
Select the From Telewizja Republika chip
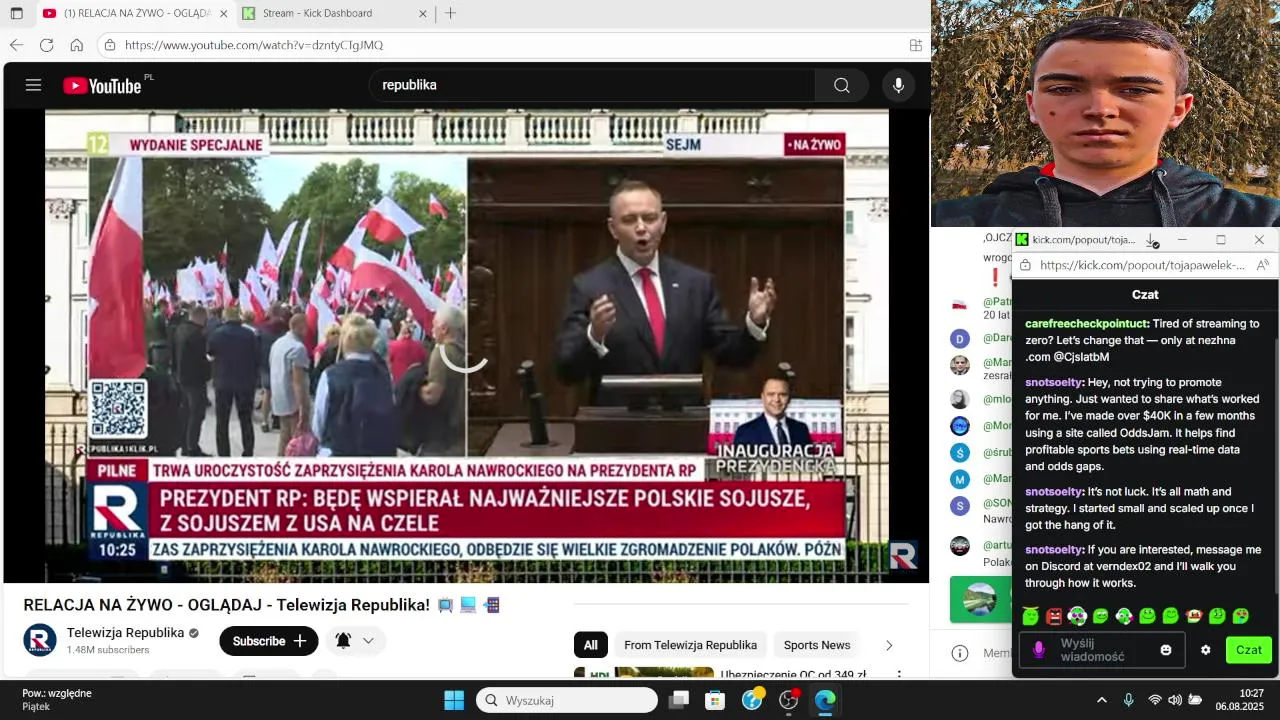[x=690, y=645]
